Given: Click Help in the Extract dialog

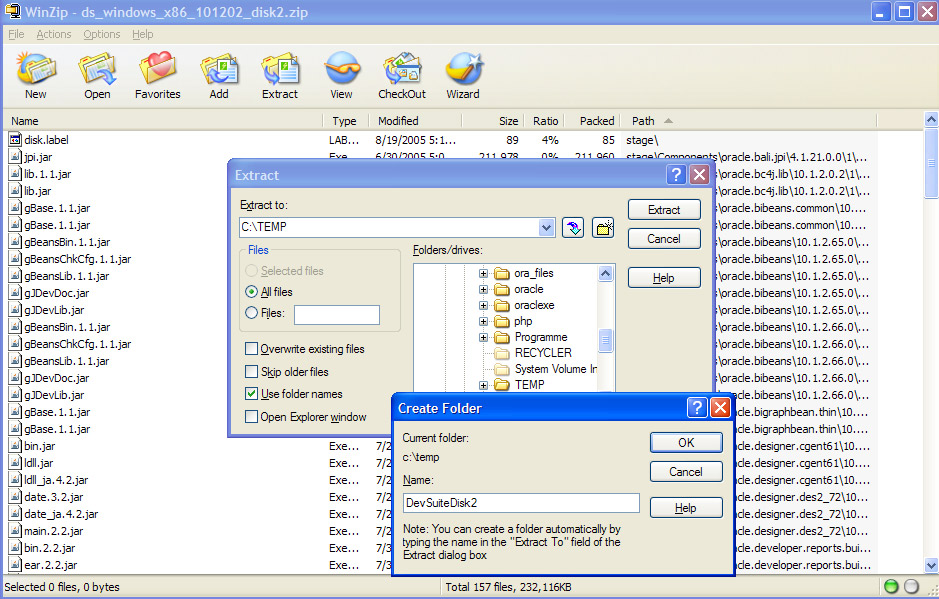Looking at the screenshot, I should 664,278.
